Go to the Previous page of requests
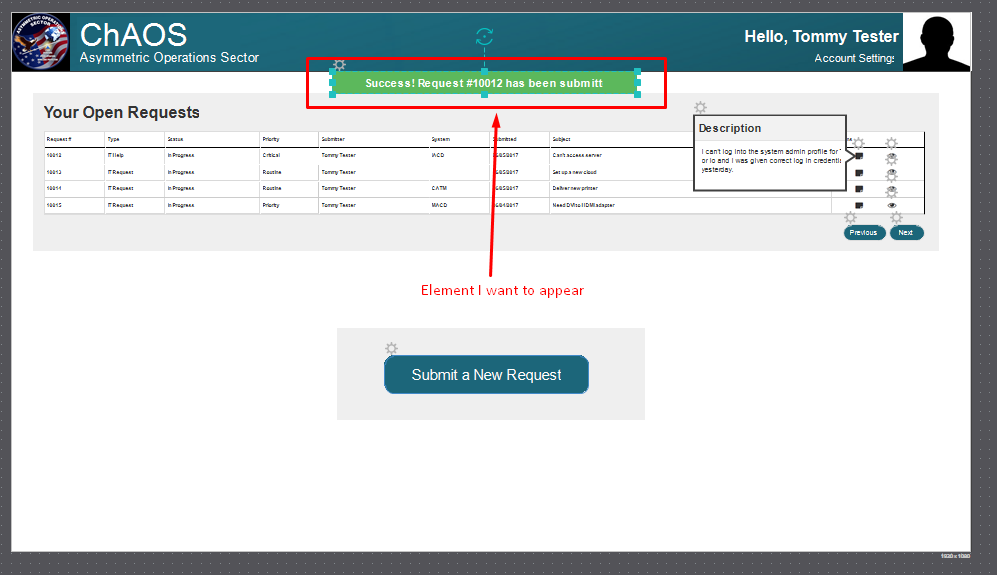The image size is (997, 575). click(x=864, y=233)
